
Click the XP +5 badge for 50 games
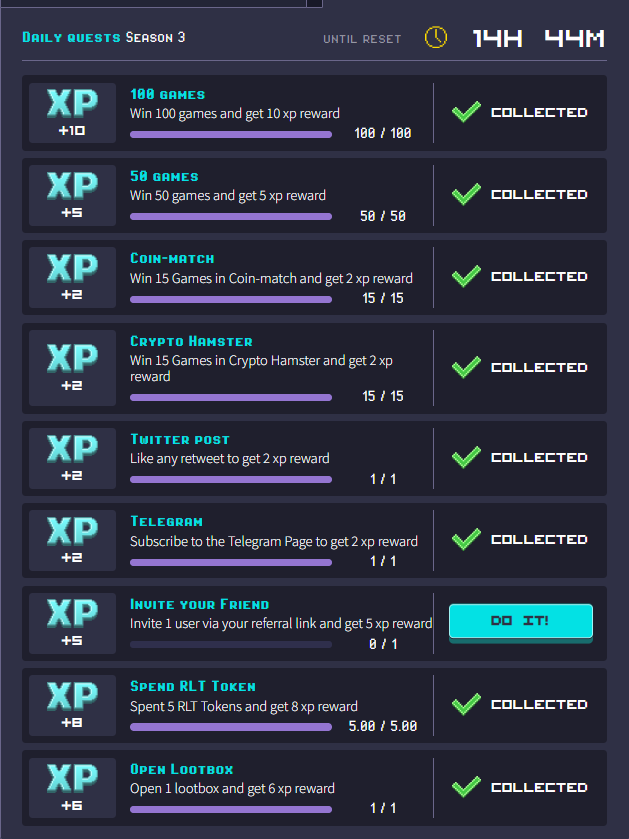(x=72, y=195)
